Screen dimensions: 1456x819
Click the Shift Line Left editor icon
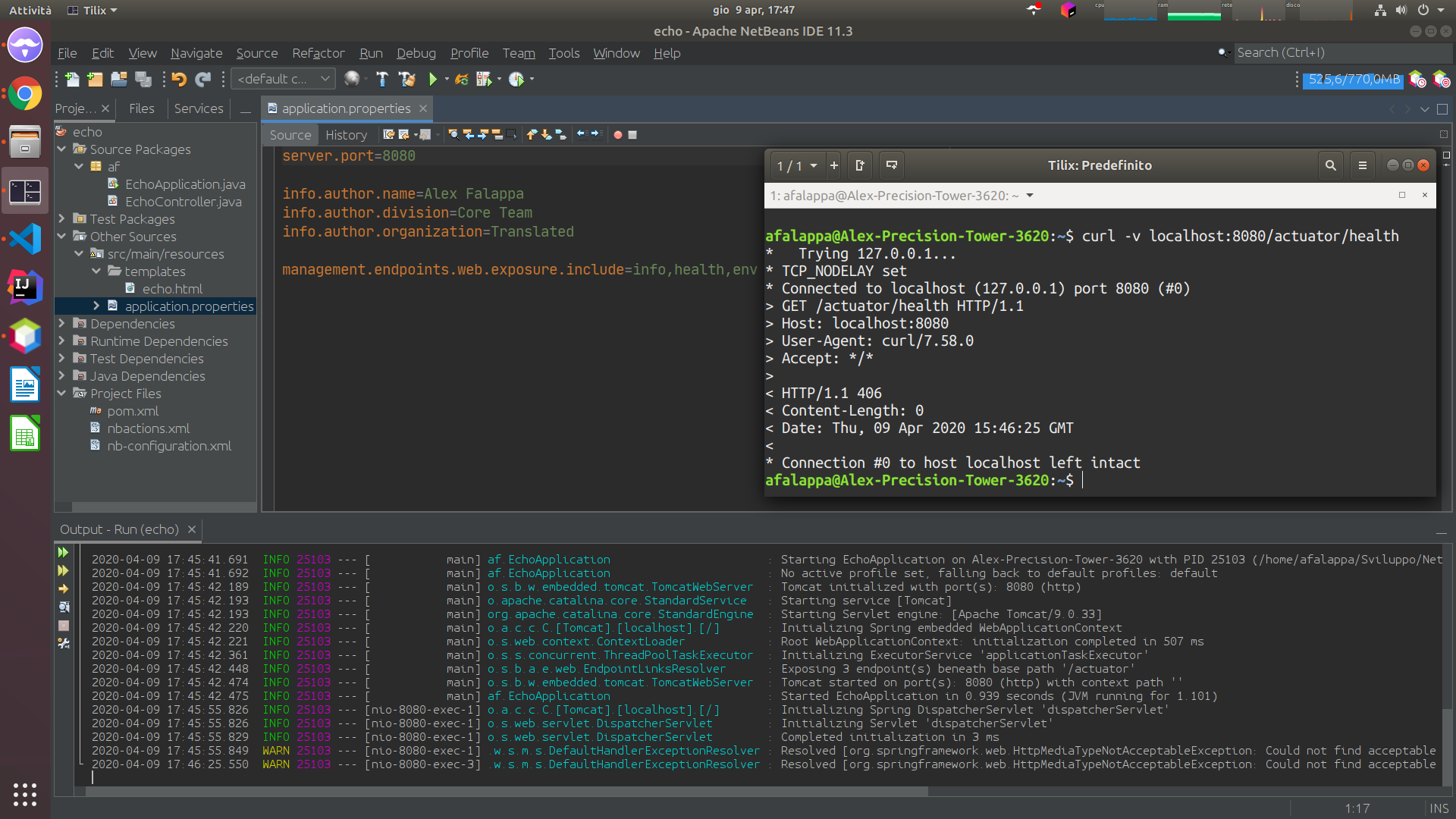click(x=581, y=134)
